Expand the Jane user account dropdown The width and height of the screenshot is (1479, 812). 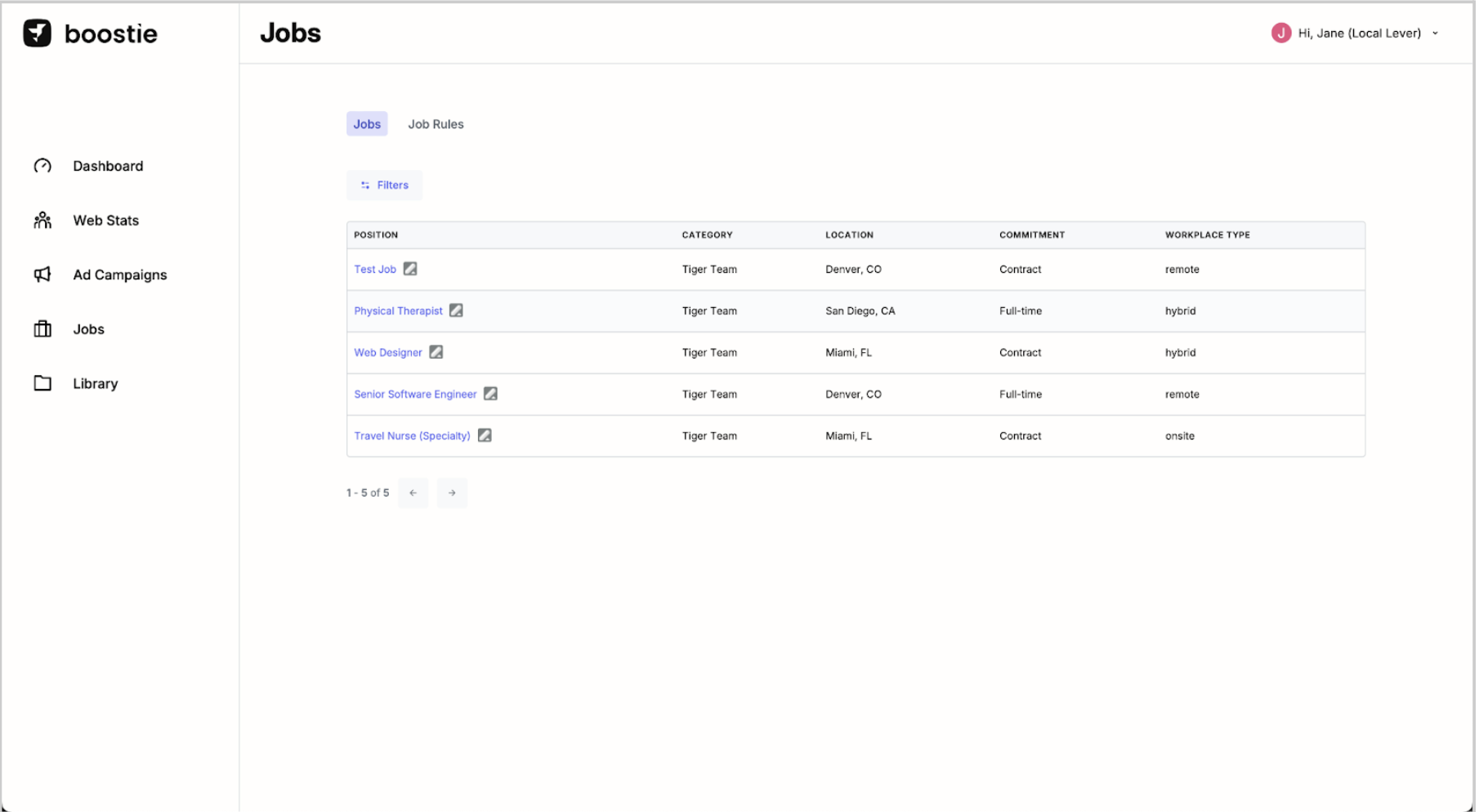tap(1435, 33)
